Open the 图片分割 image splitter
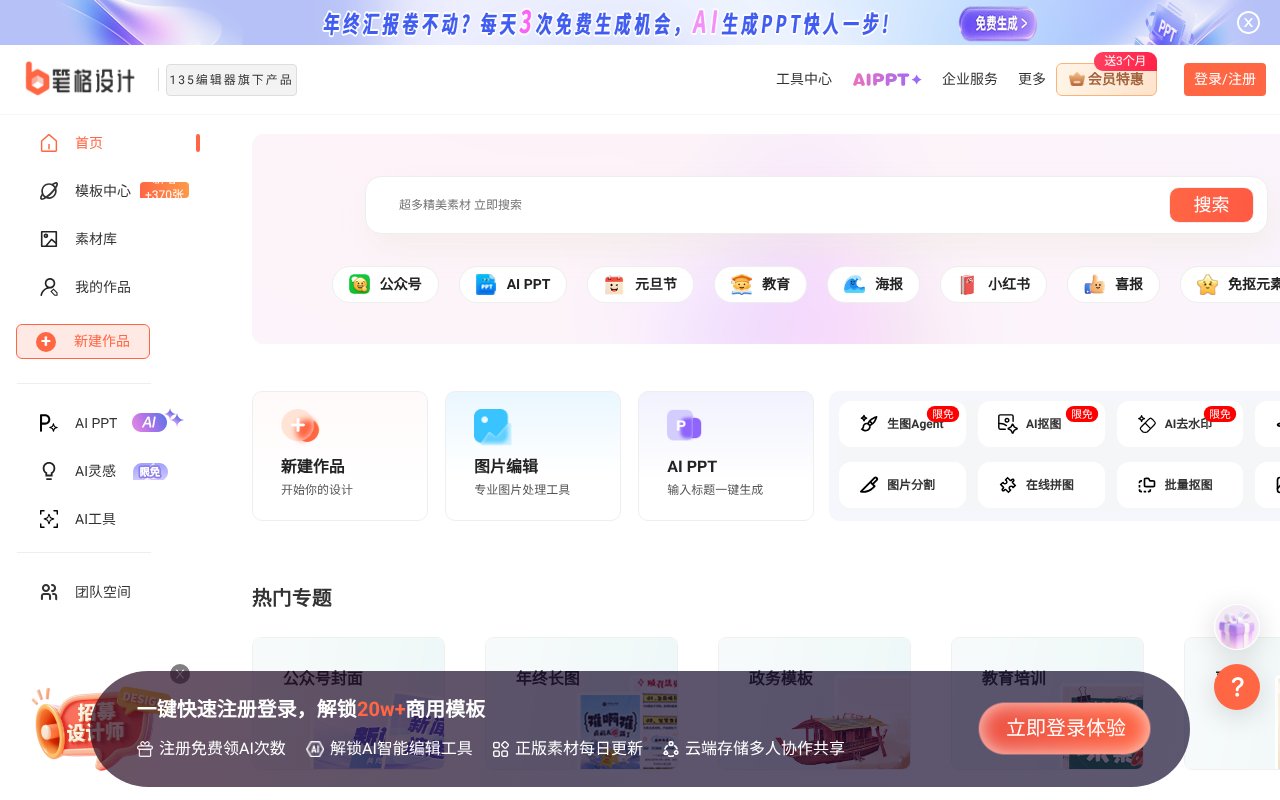Image resolution: width=1280 pixels, height=800 pixels. tap(902, 485)
